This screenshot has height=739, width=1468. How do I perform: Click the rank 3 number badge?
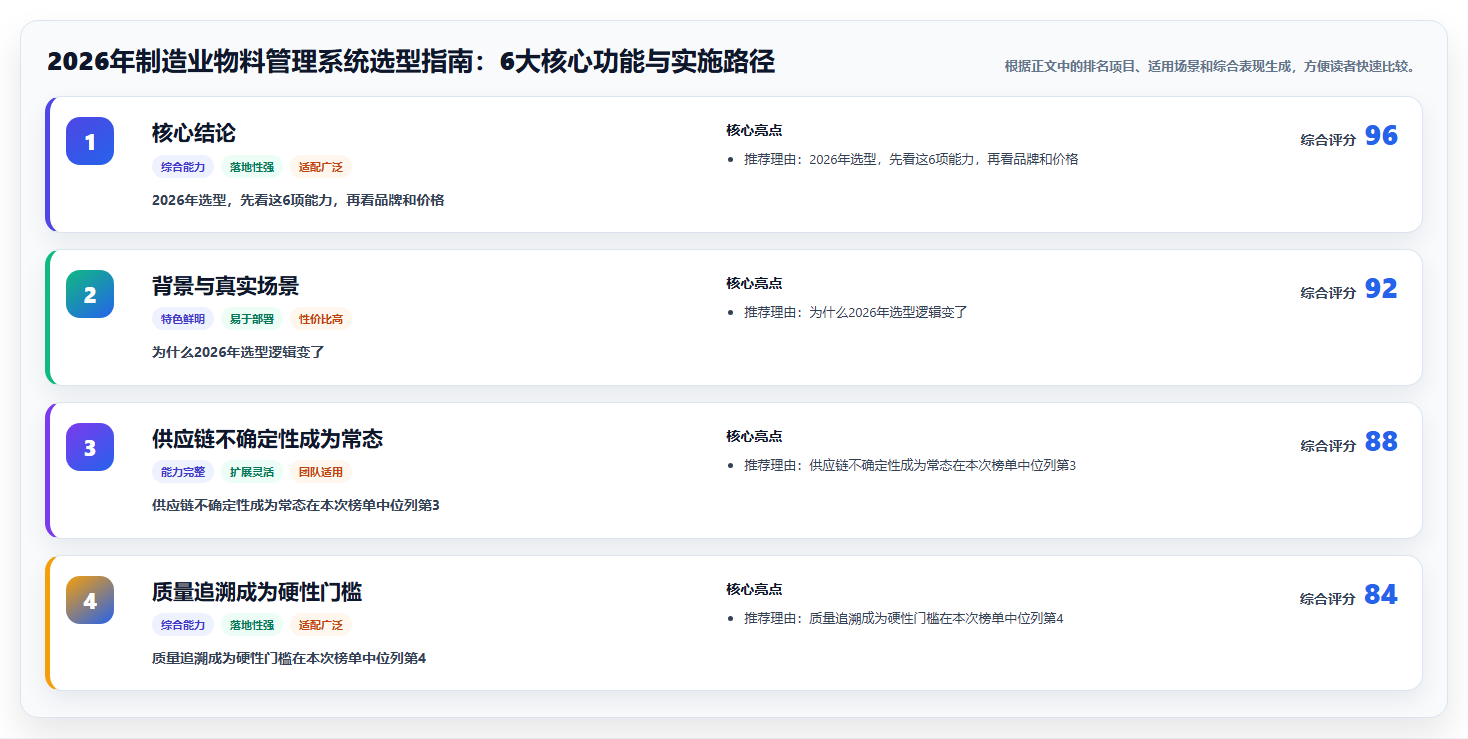(90, 447)
